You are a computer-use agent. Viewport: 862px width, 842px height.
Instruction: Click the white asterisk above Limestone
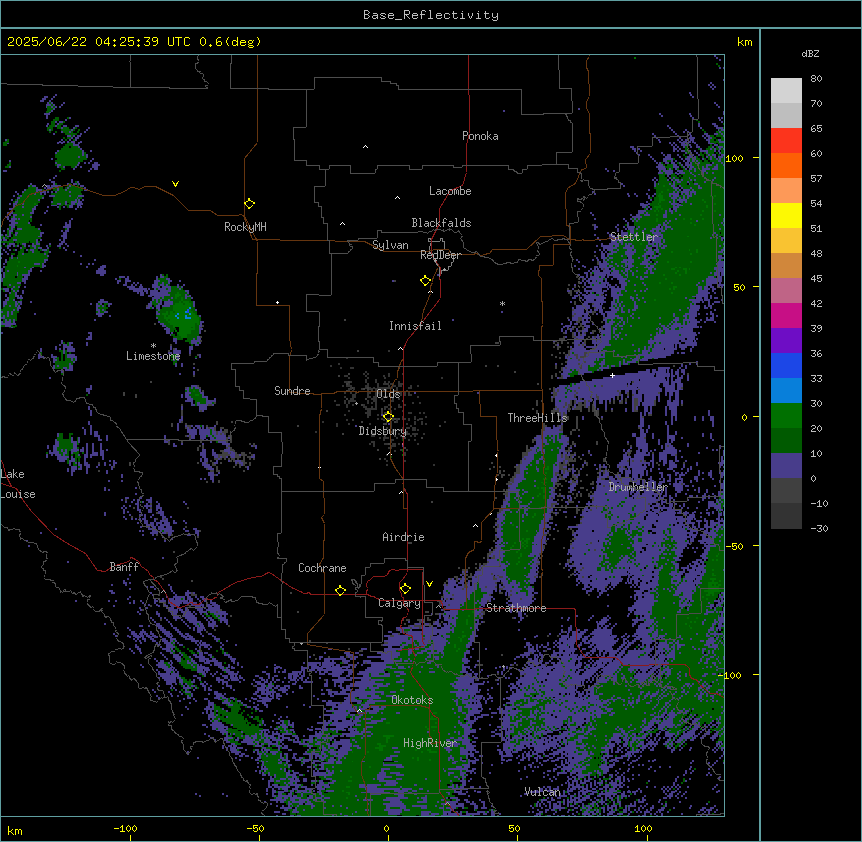[x=153, y=346]
